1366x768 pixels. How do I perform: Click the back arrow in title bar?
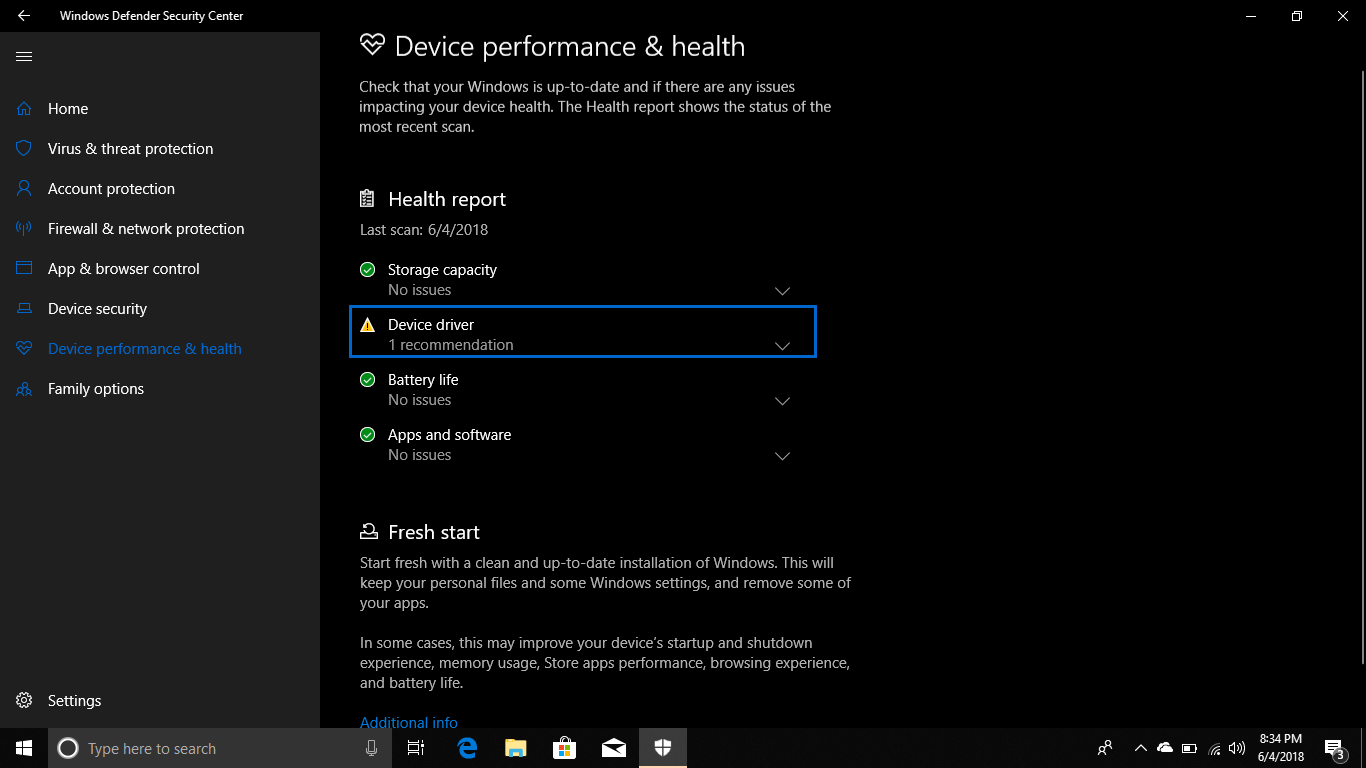[x=24, y=16]
